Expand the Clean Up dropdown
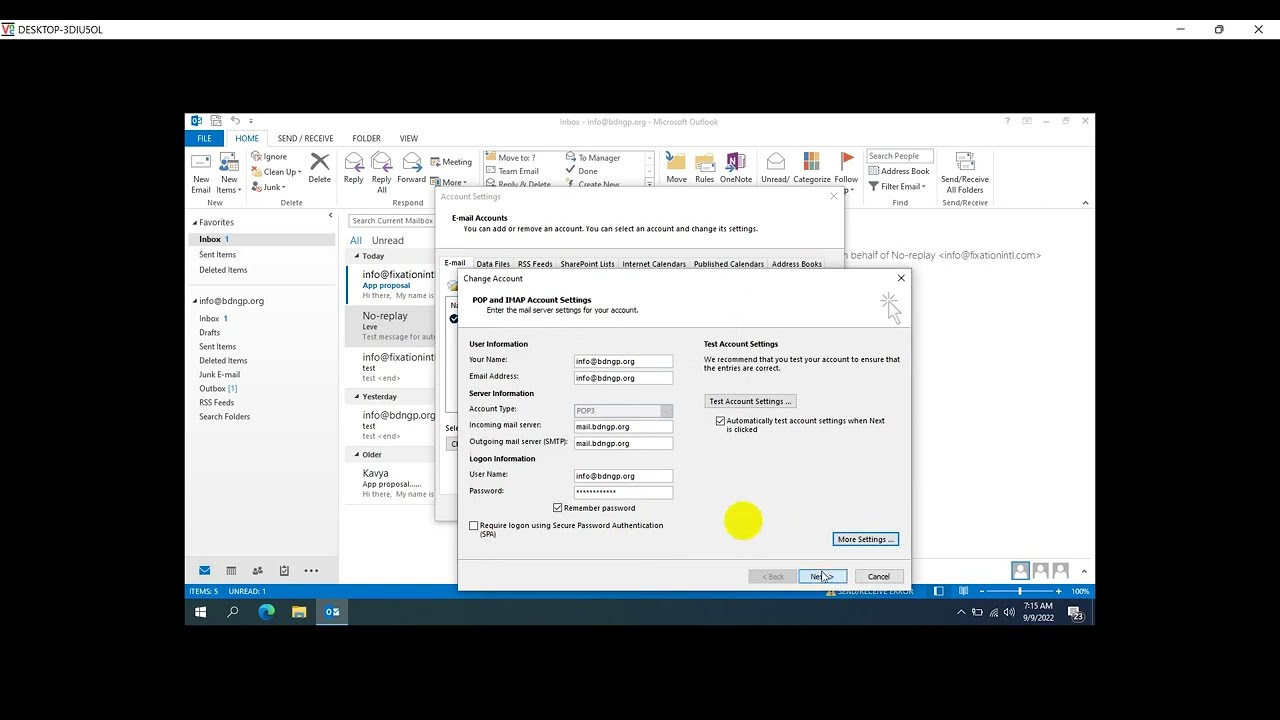 point(276,172)
